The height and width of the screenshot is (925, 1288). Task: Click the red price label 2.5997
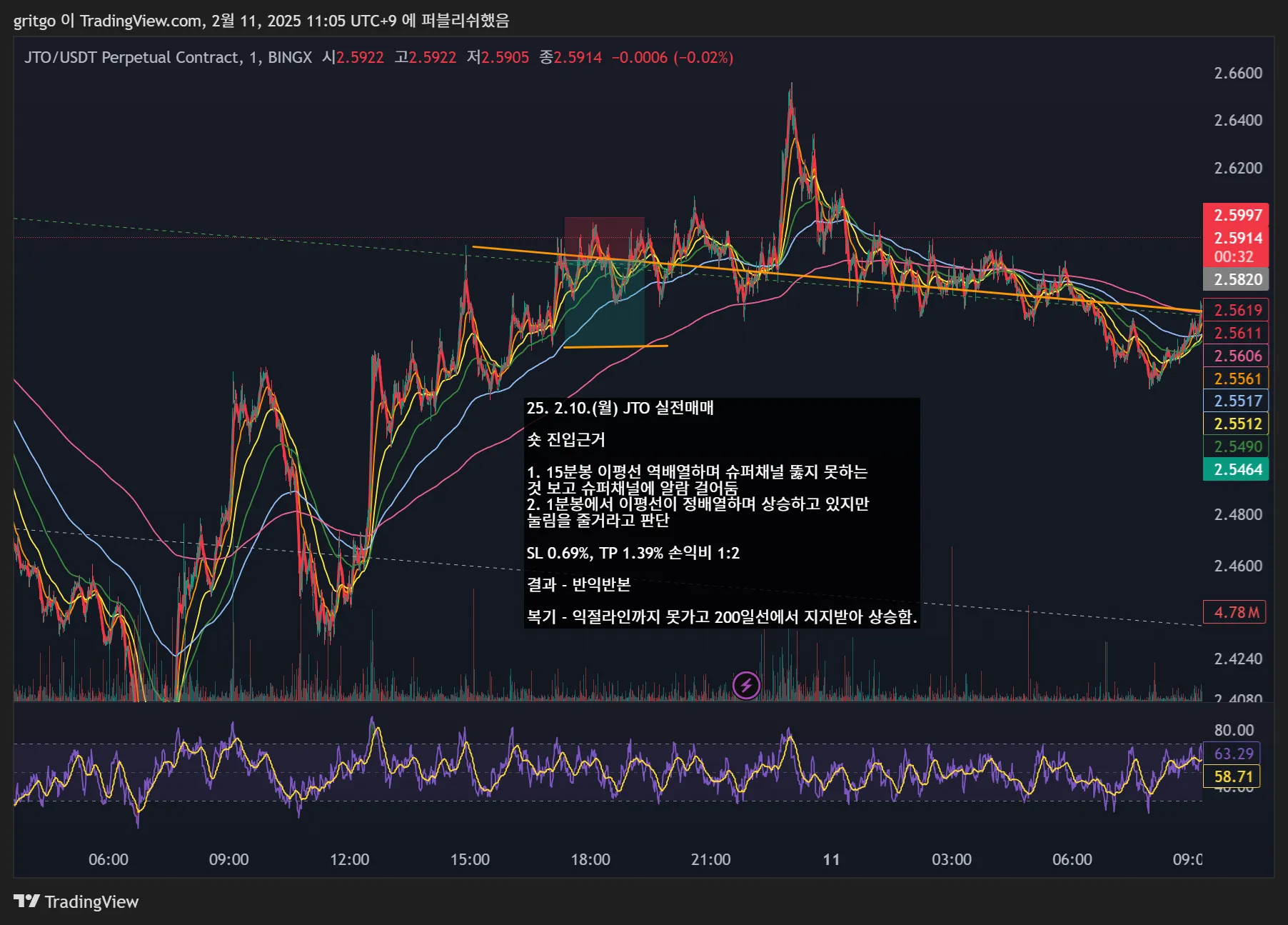[x=1237, y=215]
